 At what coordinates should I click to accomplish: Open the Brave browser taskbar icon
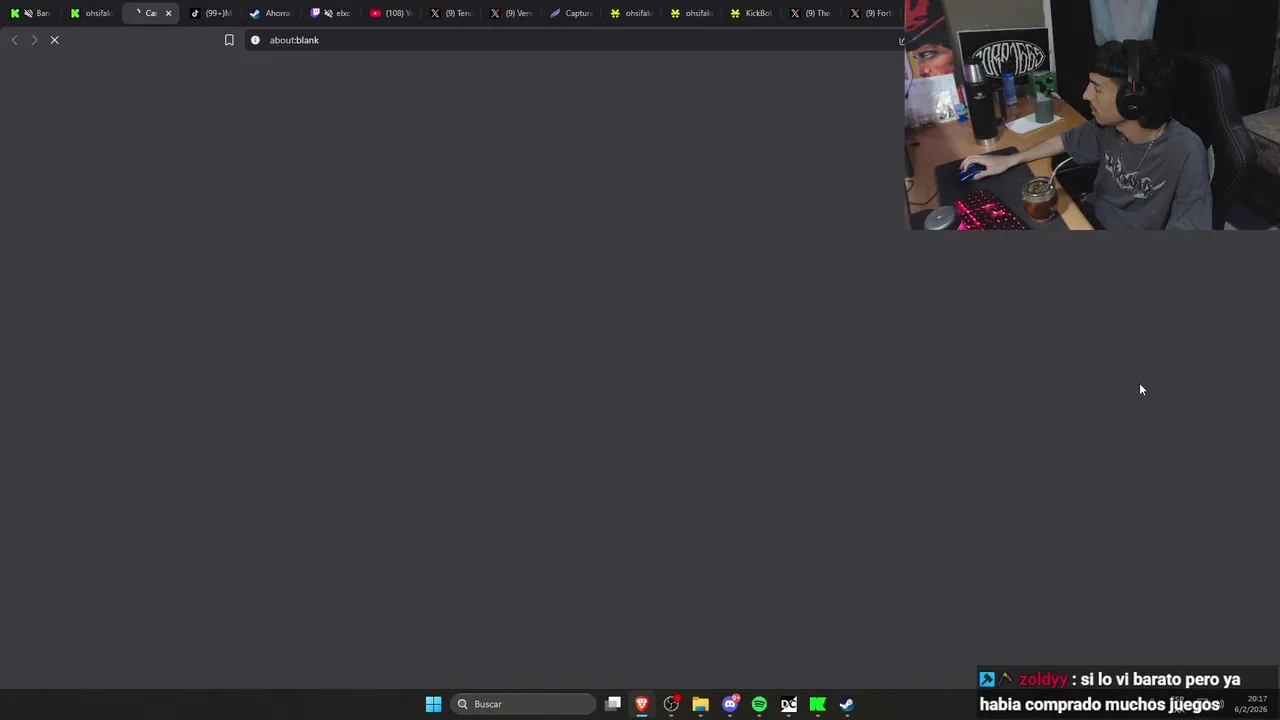click(x=642, y=704)
